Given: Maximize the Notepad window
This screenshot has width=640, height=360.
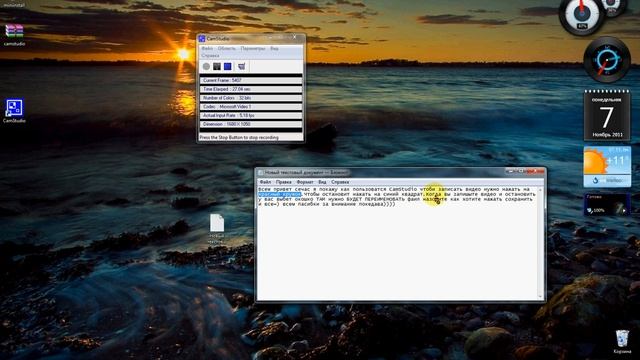Looking at the screenshot, I should [521, 171].
